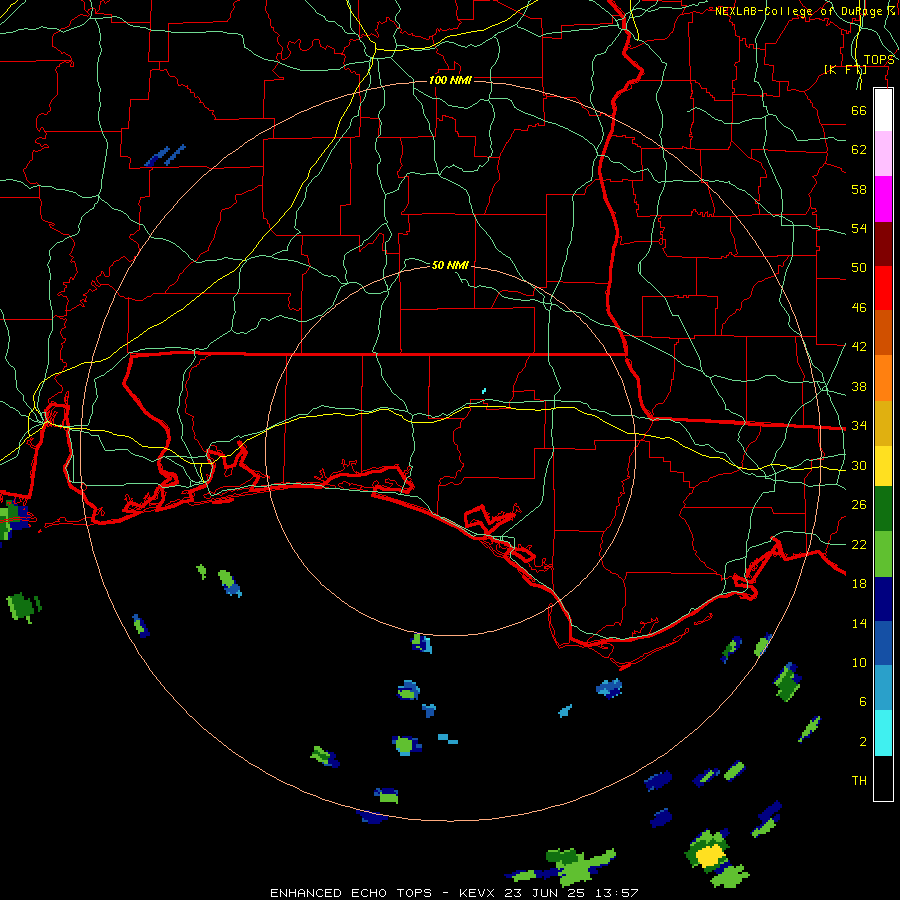Click the 23 JUN 25 date text
900x900 pixels.
click(x=547, y=893)
